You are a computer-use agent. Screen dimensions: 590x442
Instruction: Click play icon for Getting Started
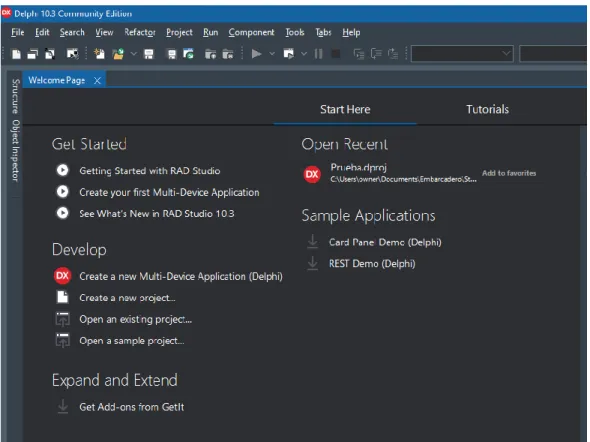click(x=62, y=170)
